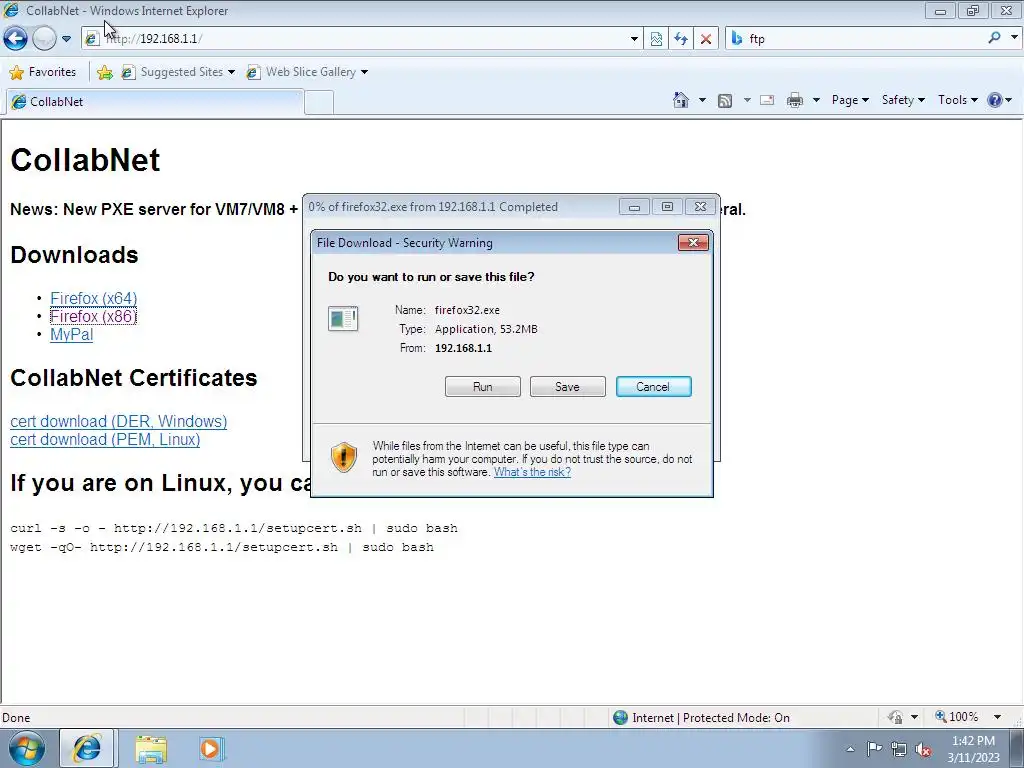Open the Safety menu

903,100
